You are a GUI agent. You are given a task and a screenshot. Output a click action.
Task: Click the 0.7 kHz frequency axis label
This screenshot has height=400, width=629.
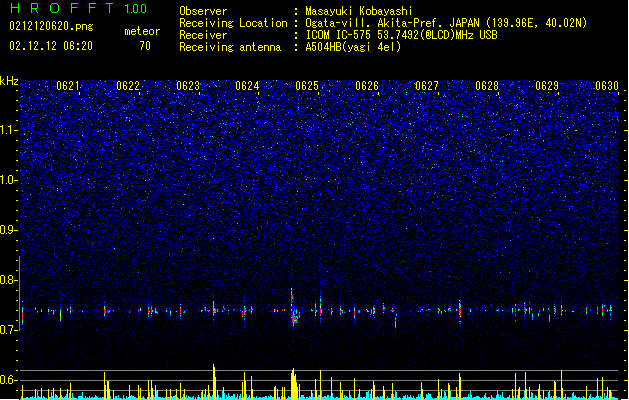(9, 330)
